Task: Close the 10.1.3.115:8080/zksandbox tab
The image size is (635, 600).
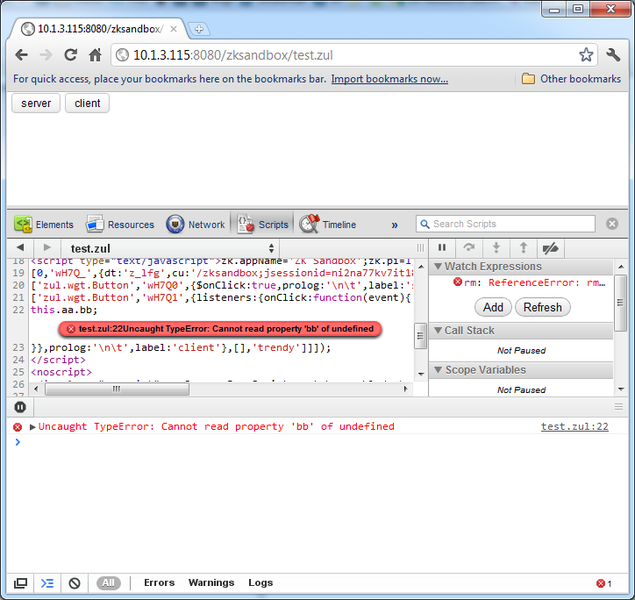Action: (x=173, y=29)
